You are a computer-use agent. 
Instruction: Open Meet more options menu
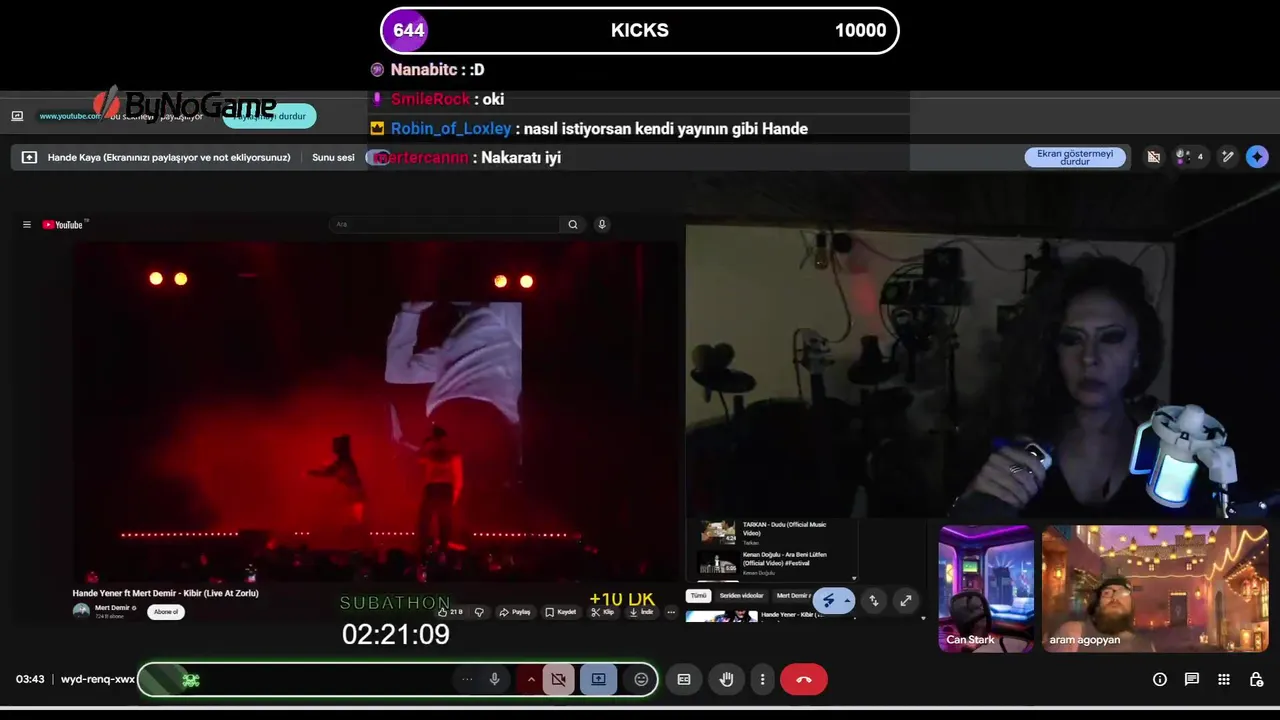coord(762,679)
